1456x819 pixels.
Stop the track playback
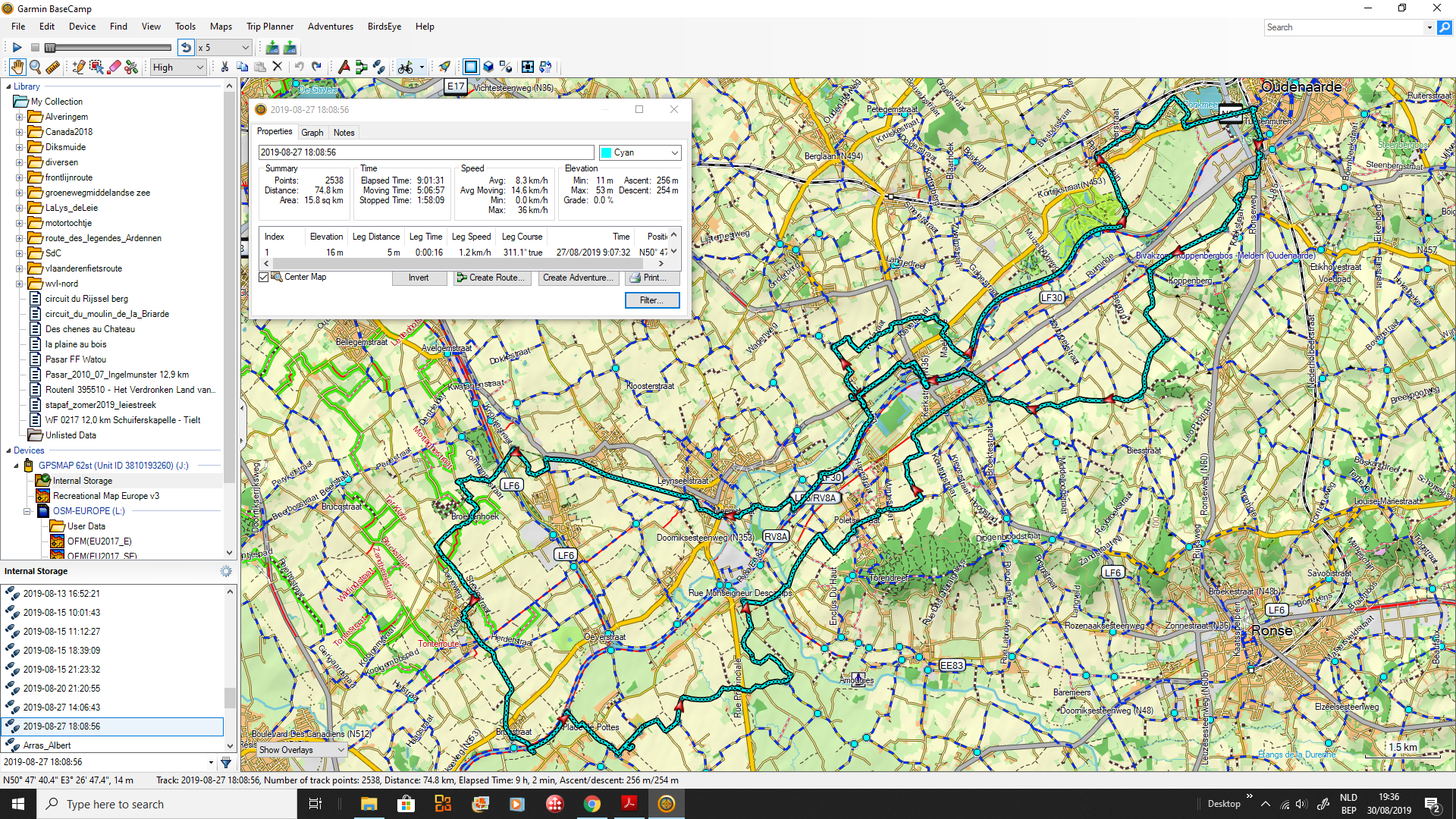[35, 48]
